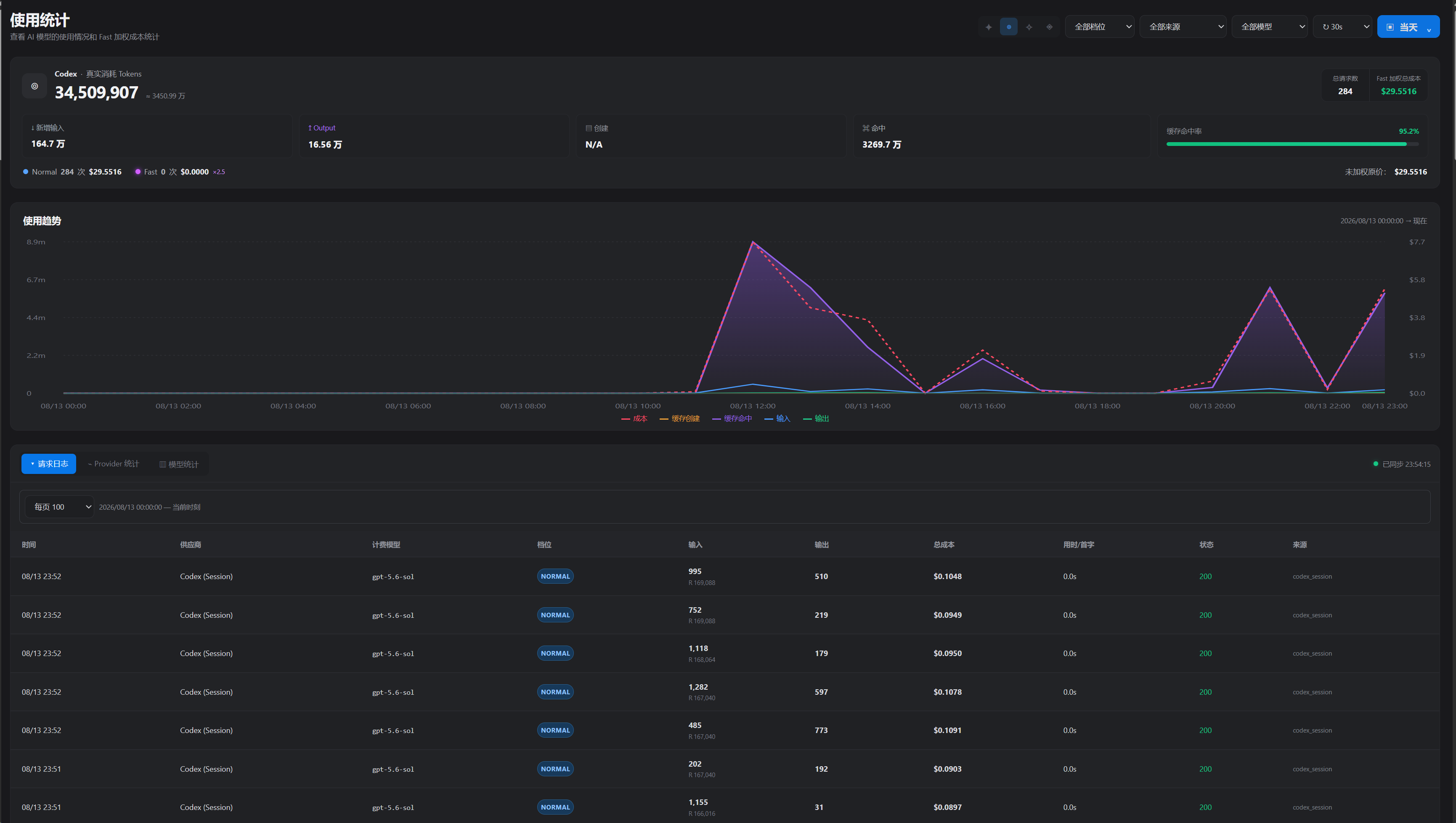Screen dimensions: 1456x823
Task: Open the 全部来源 source dropdown
Action: coord(1183,26)
